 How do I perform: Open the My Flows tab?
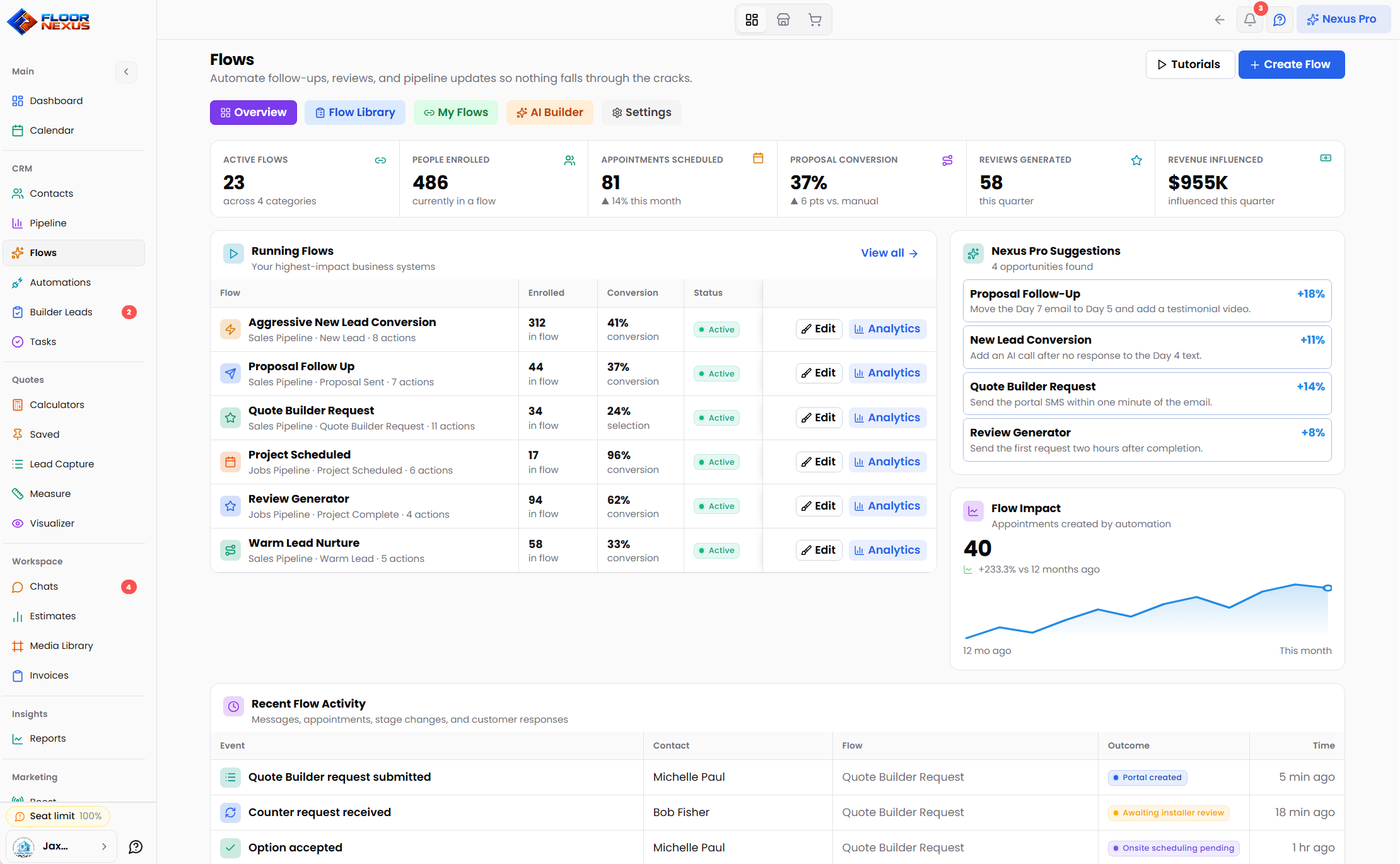click(x=456, y=112)
